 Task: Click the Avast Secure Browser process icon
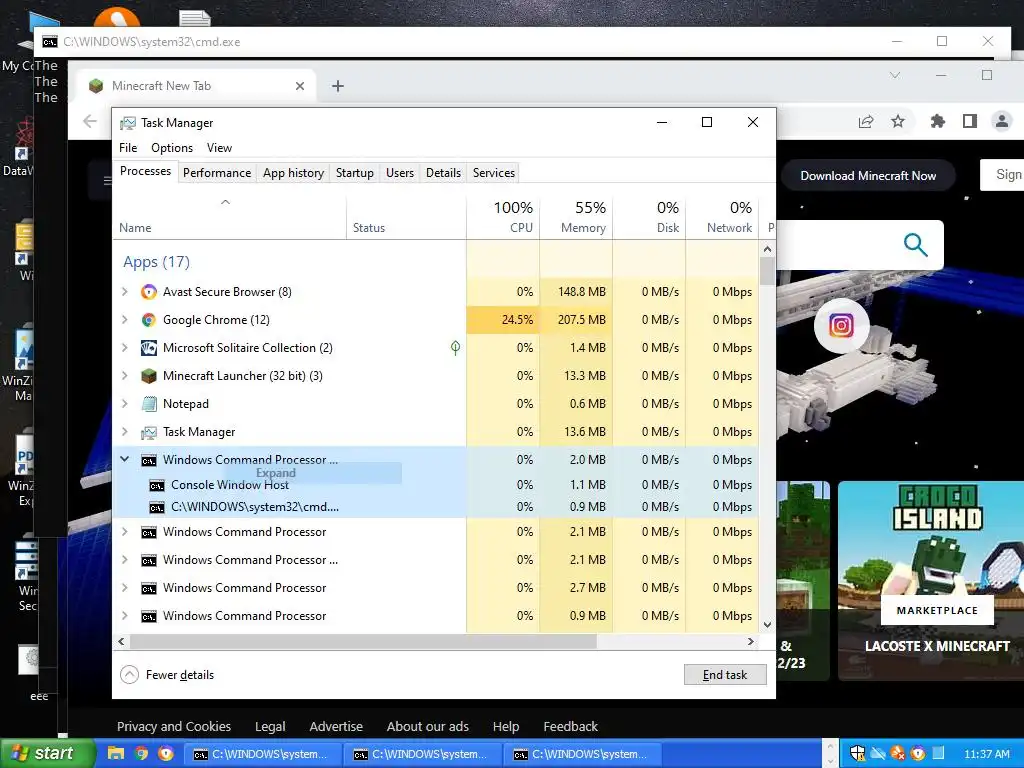(x=149, y=292)
